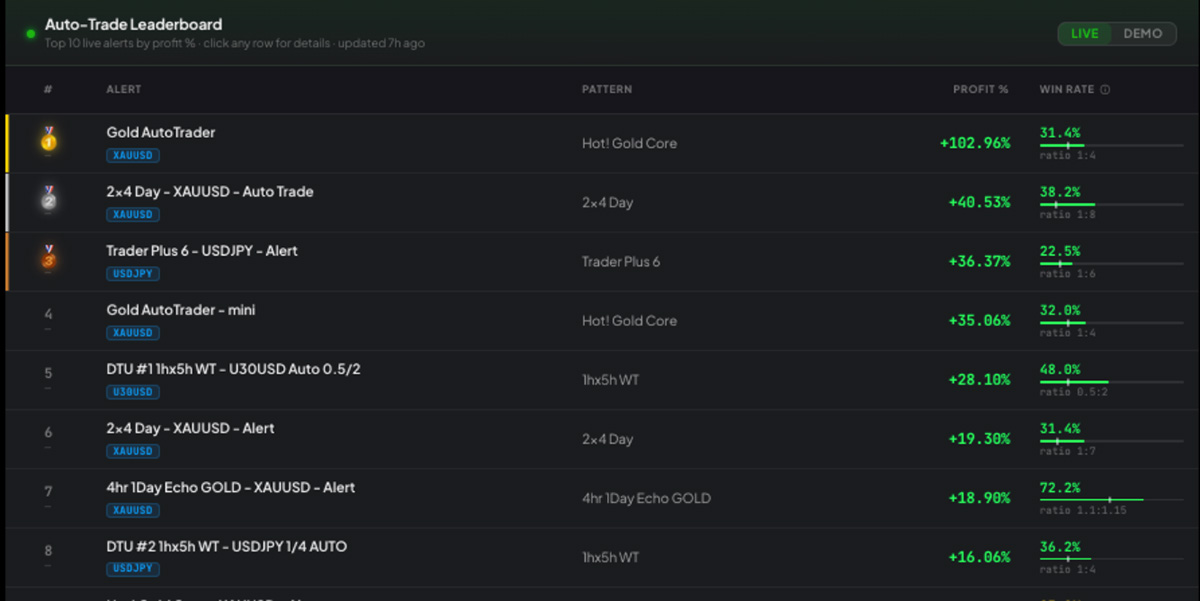
Task: Click the 72.2% win rate bar
Action: pyautogui.click(x=1110, y=499)
